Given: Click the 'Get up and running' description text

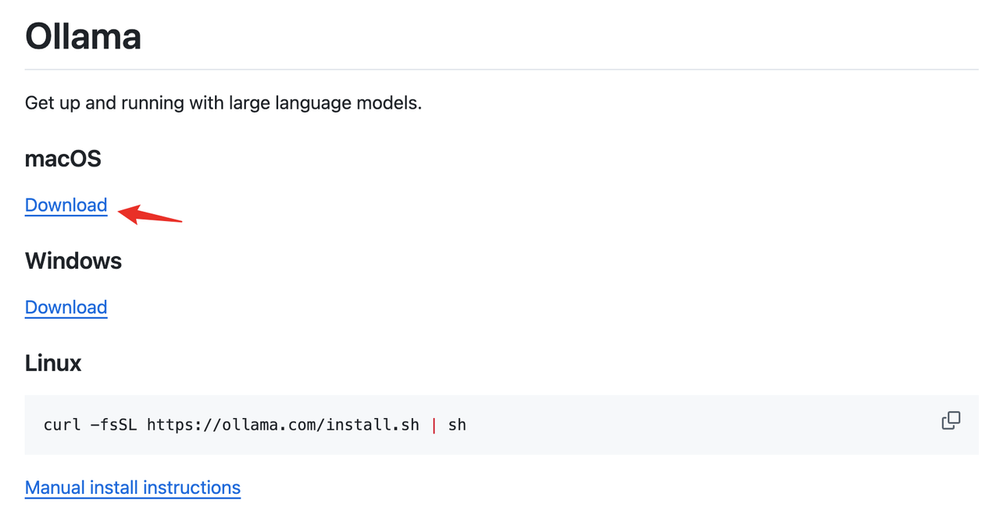Looking at the screenshot, I should (223, 104).
